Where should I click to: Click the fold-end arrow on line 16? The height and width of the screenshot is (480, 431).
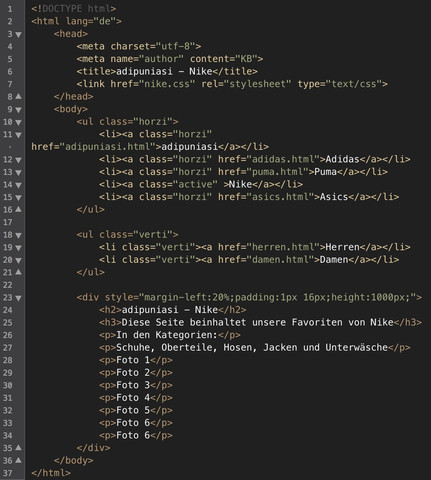18,210
